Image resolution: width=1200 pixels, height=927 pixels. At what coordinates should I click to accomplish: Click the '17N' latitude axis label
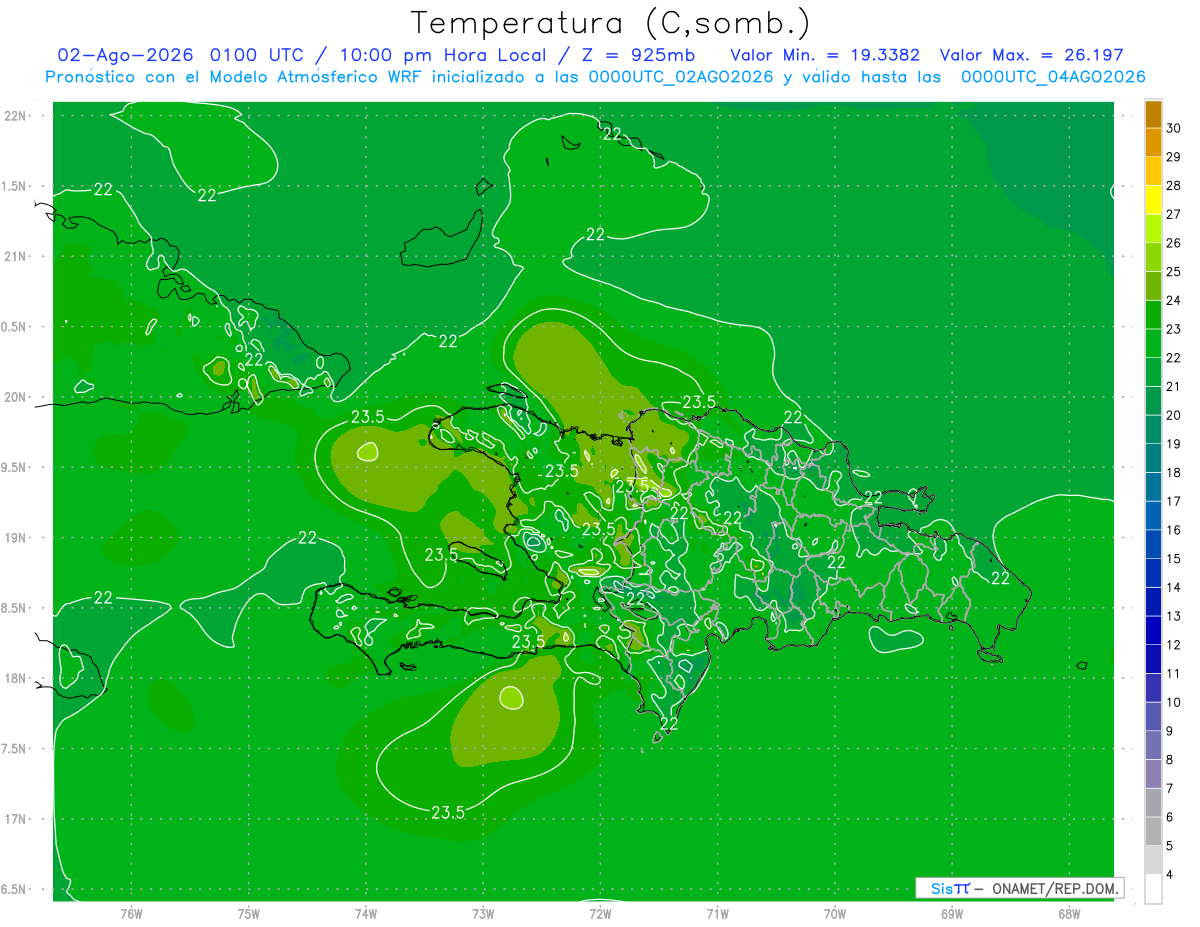pos(15,819)
